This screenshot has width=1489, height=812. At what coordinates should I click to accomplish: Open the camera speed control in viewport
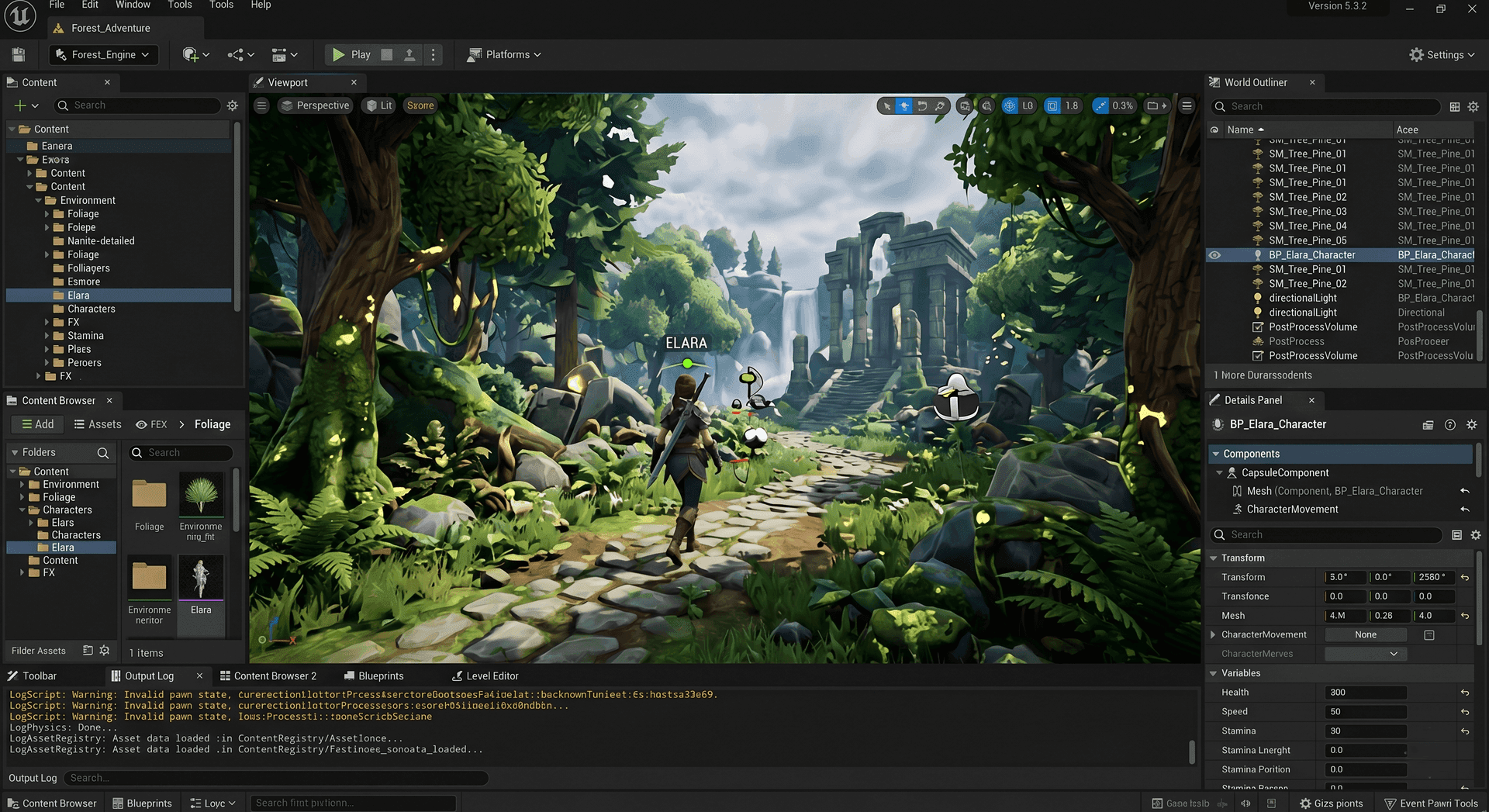point(1156,105)
